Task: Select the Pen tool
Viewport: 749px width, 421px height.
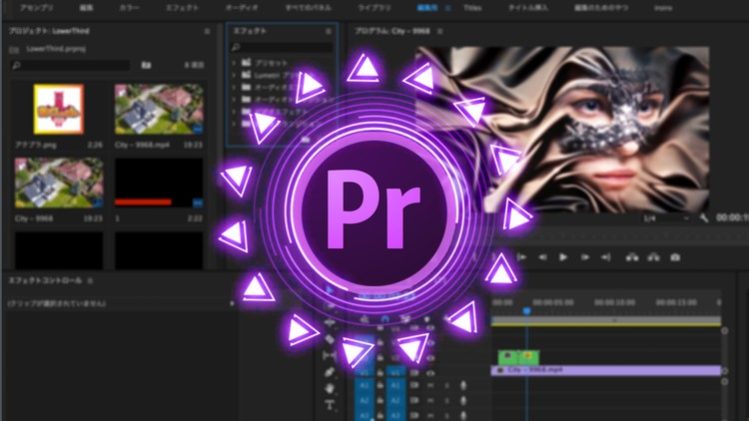Action: (330, 372)
